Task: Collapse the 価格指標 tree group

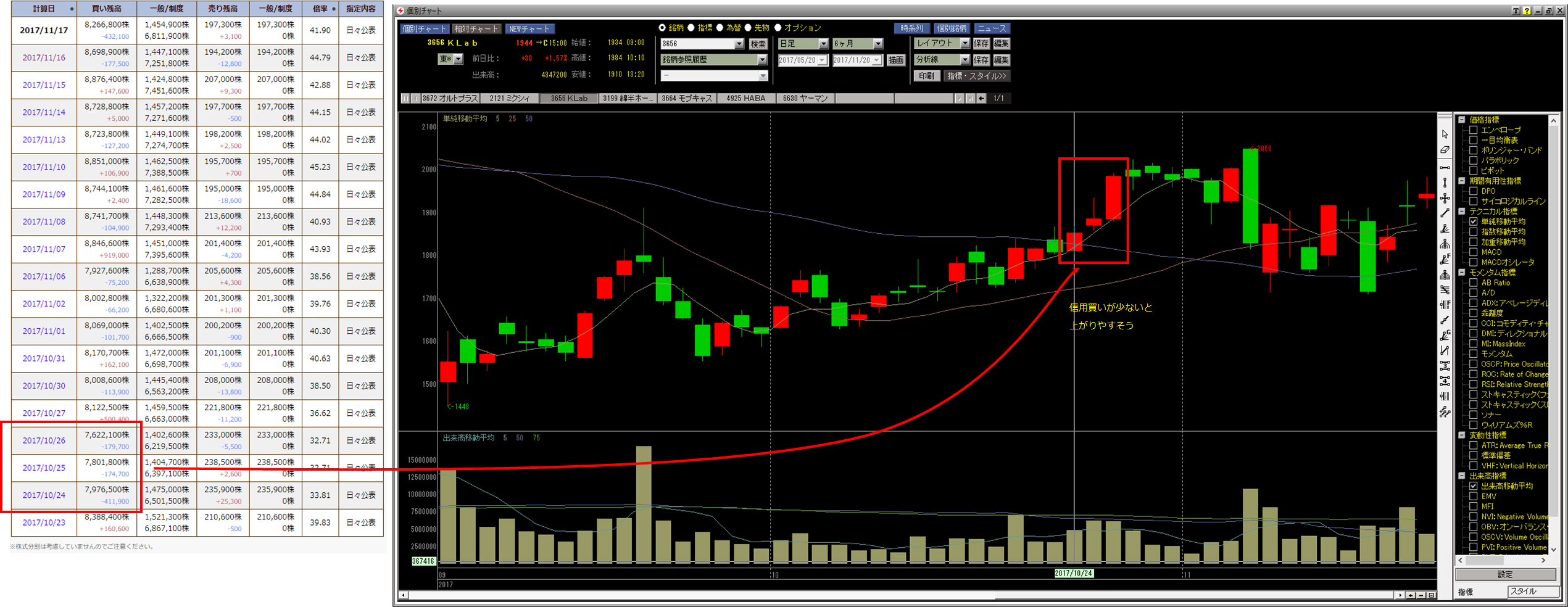Action: coord(1462,120)
